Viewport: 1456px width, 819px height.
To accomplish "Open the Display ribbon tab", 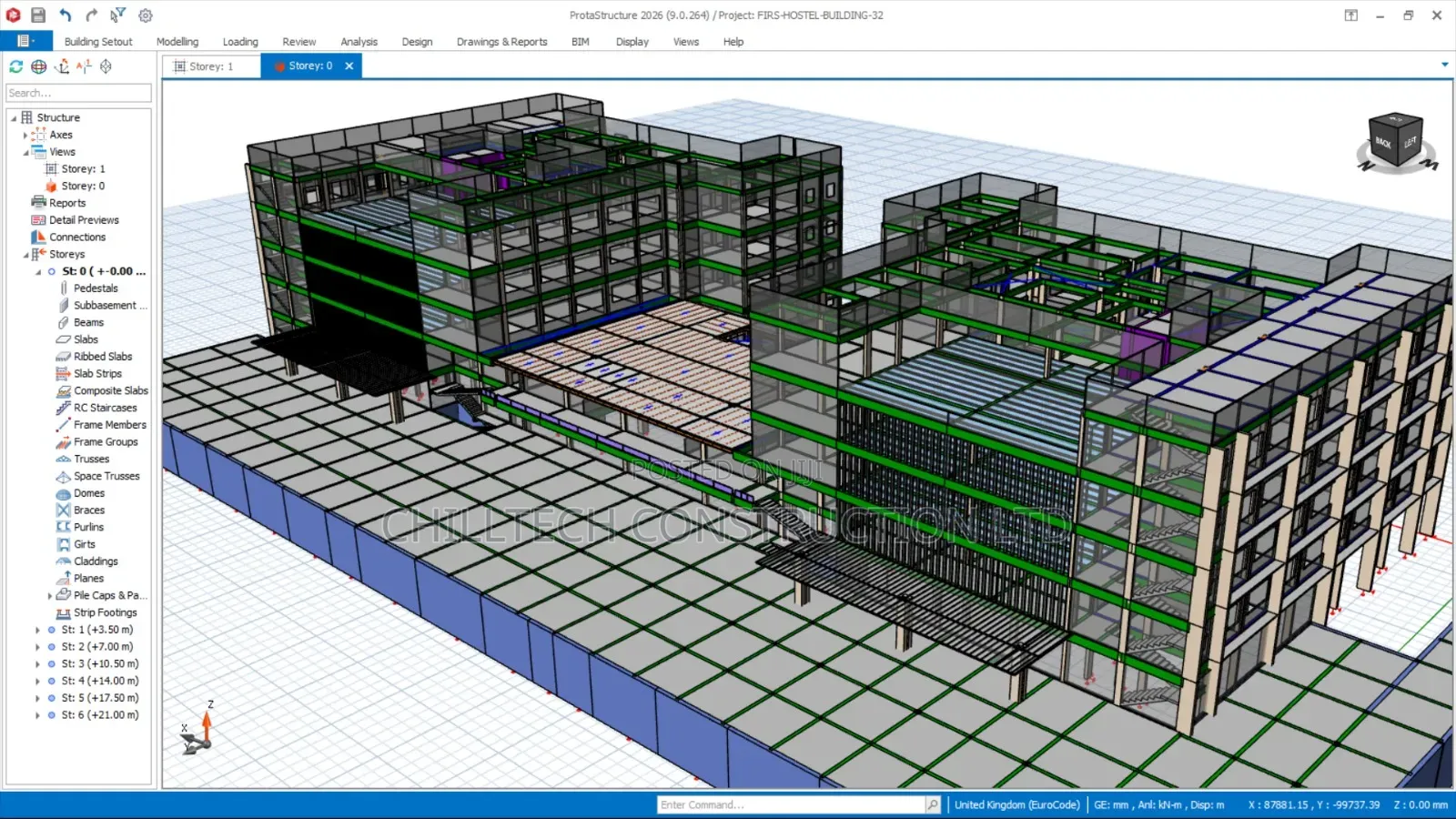I will 632,42.
